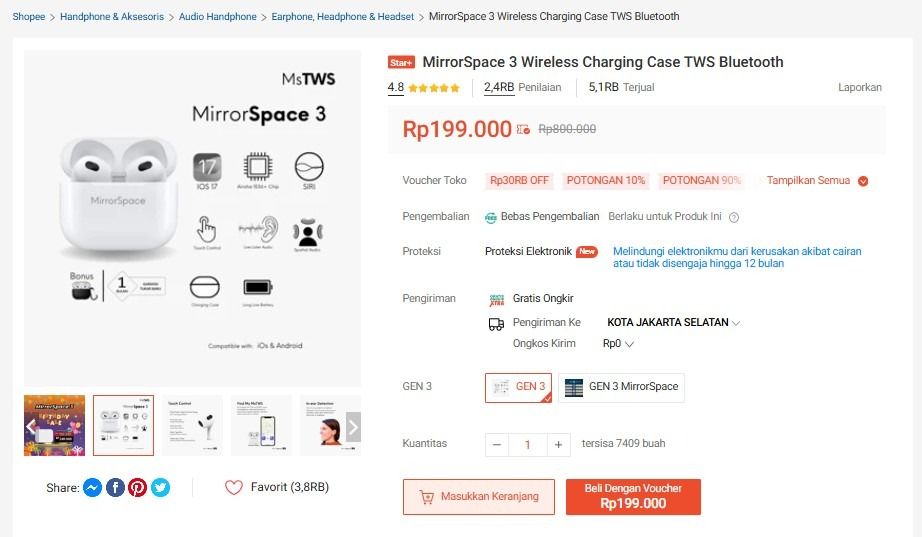Click the help icon beside Berlaku untuk Produk Ini
Viewport: 922px width, 537px height.
pos(734,217)
